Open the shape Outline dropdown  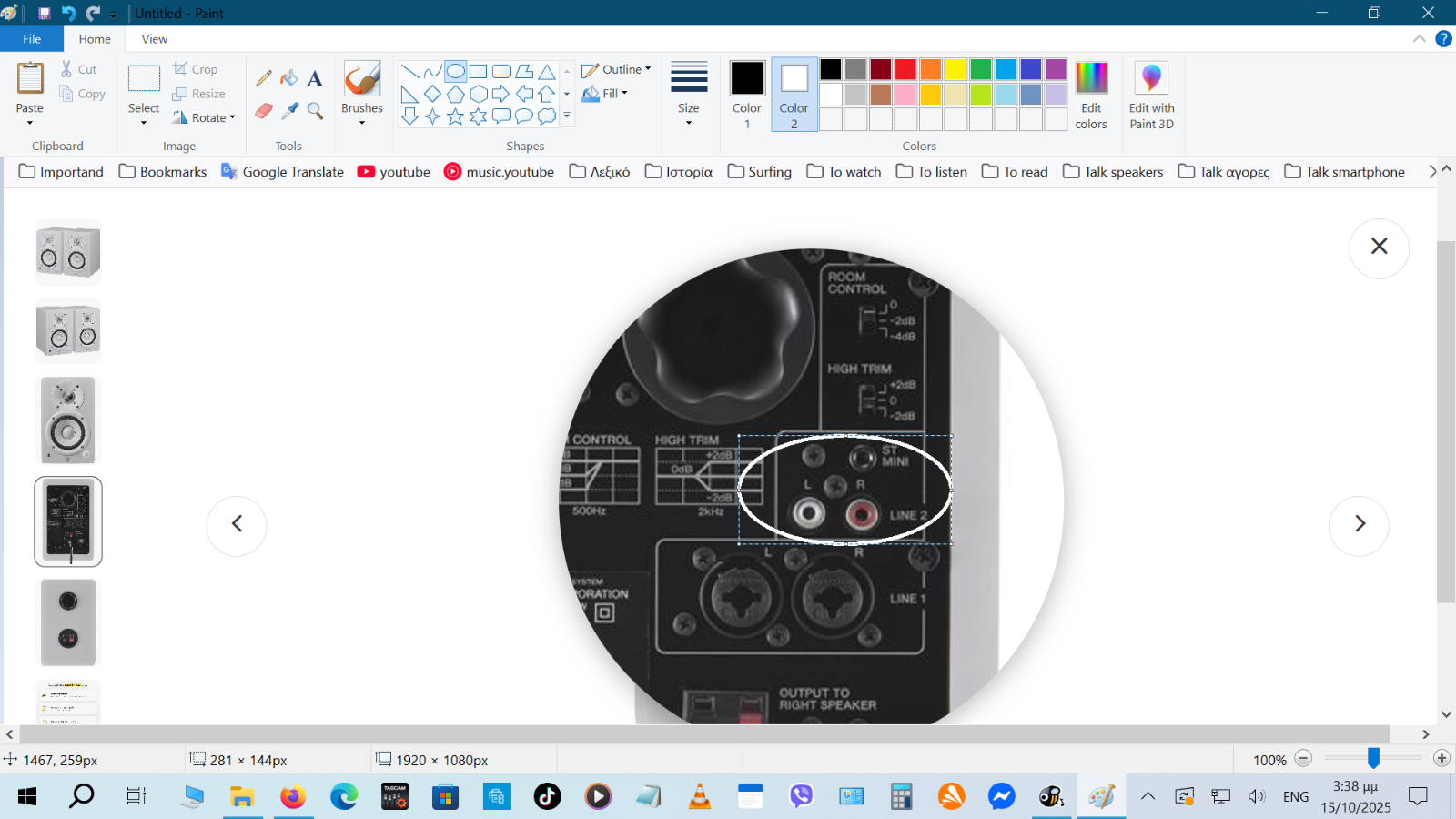[616, 70]
